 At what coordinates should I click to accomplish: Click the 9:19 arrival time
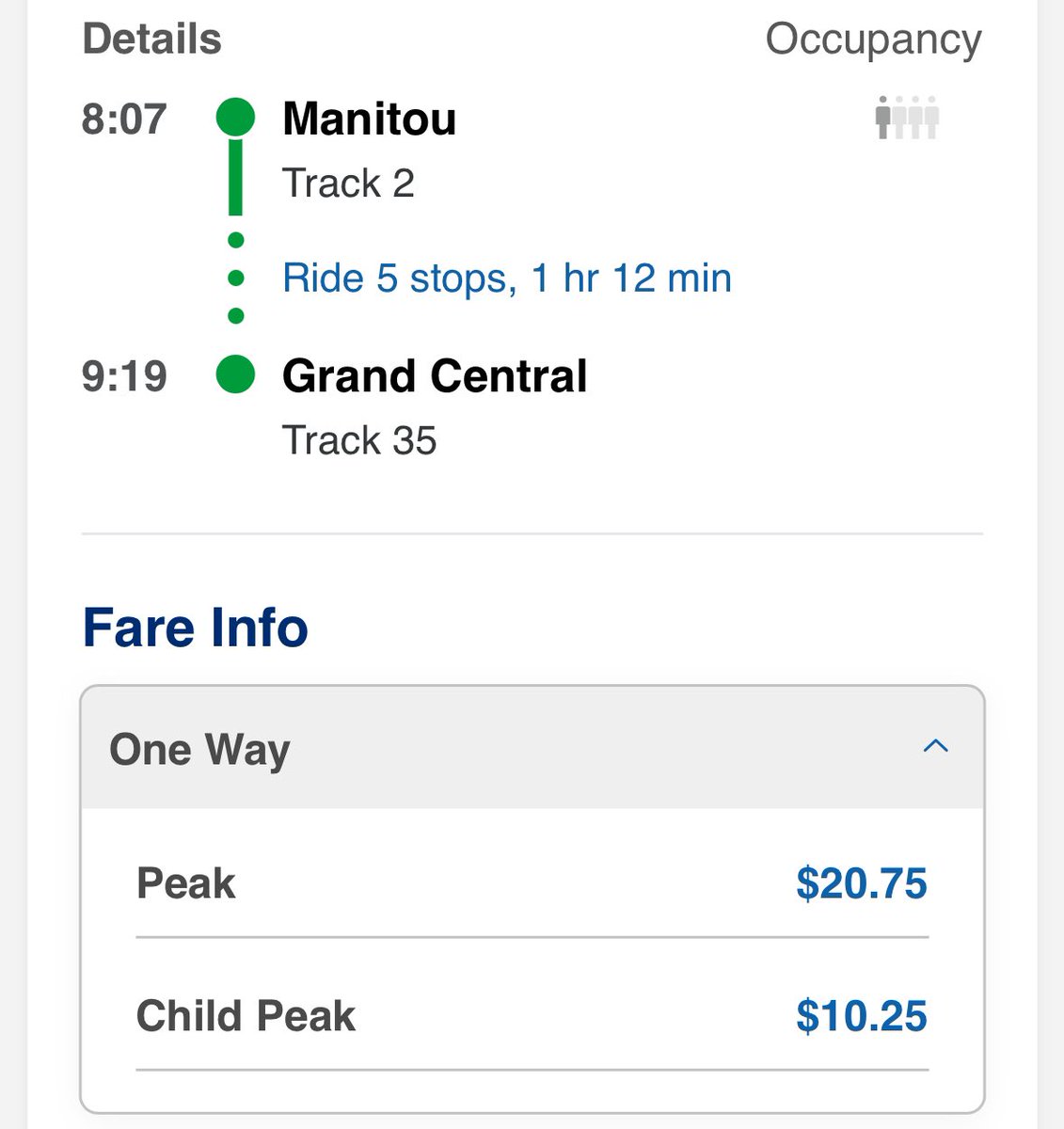pos(124,376)
